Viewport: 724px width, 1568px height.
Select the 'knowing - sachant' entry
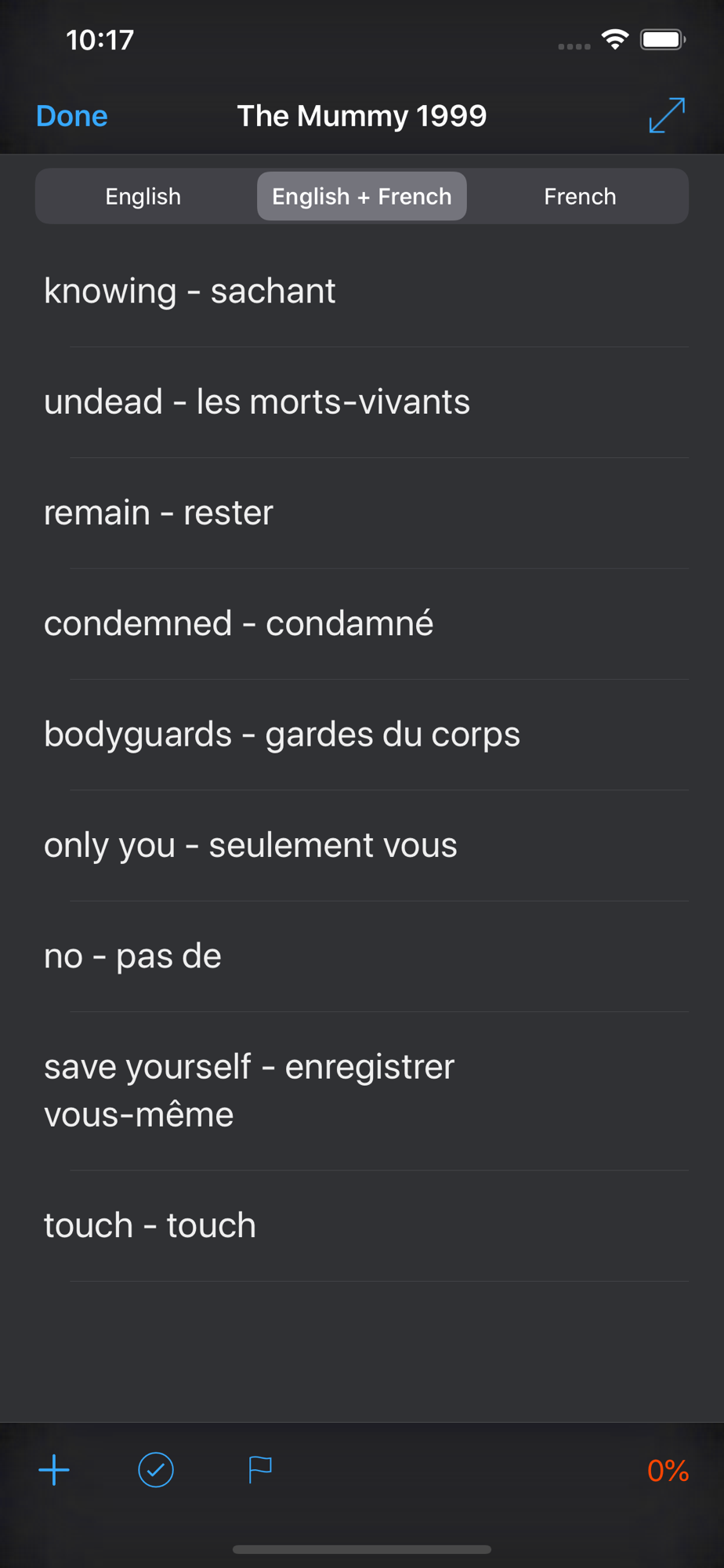click(x=362, y=292)
